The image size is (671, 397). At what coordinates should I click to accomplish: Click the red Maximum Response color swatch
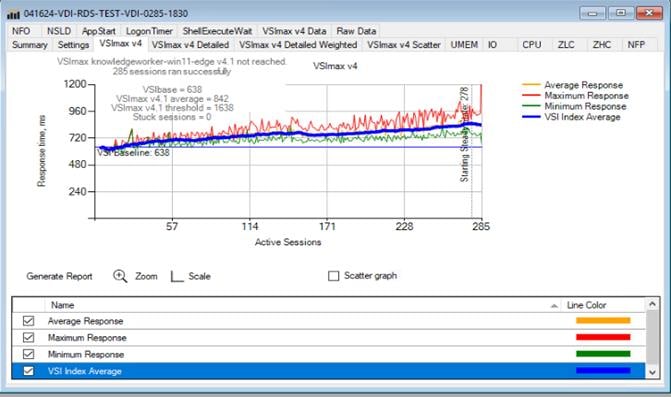[603, 337]
